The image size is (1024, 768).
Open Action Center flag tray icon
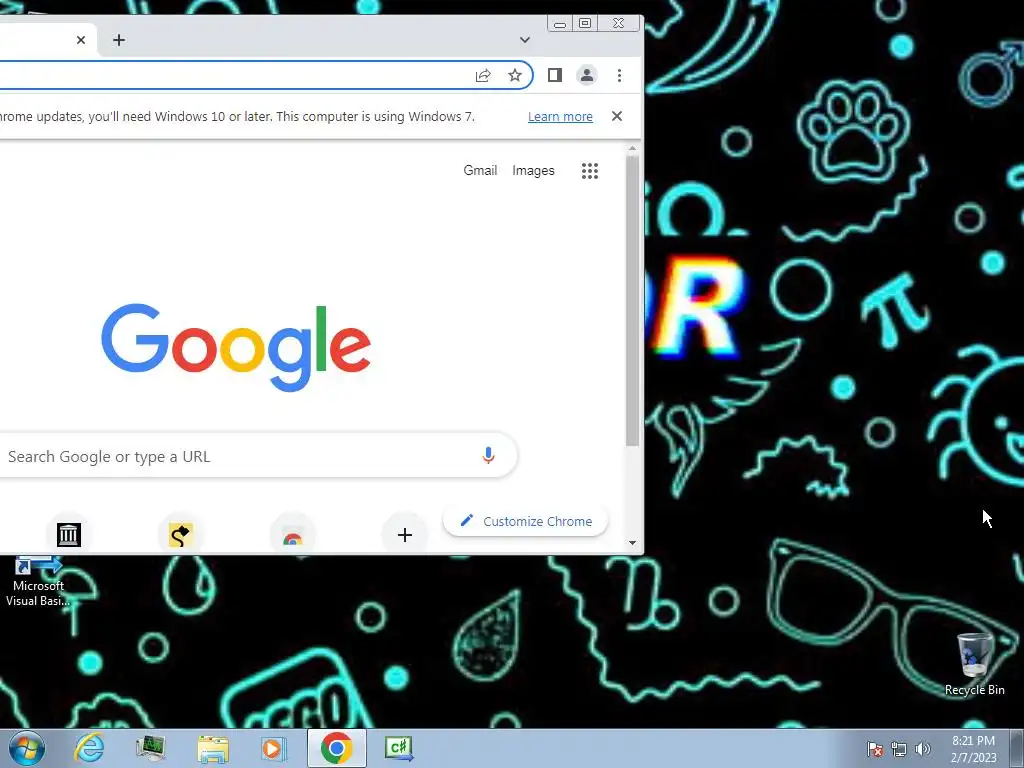874,749
